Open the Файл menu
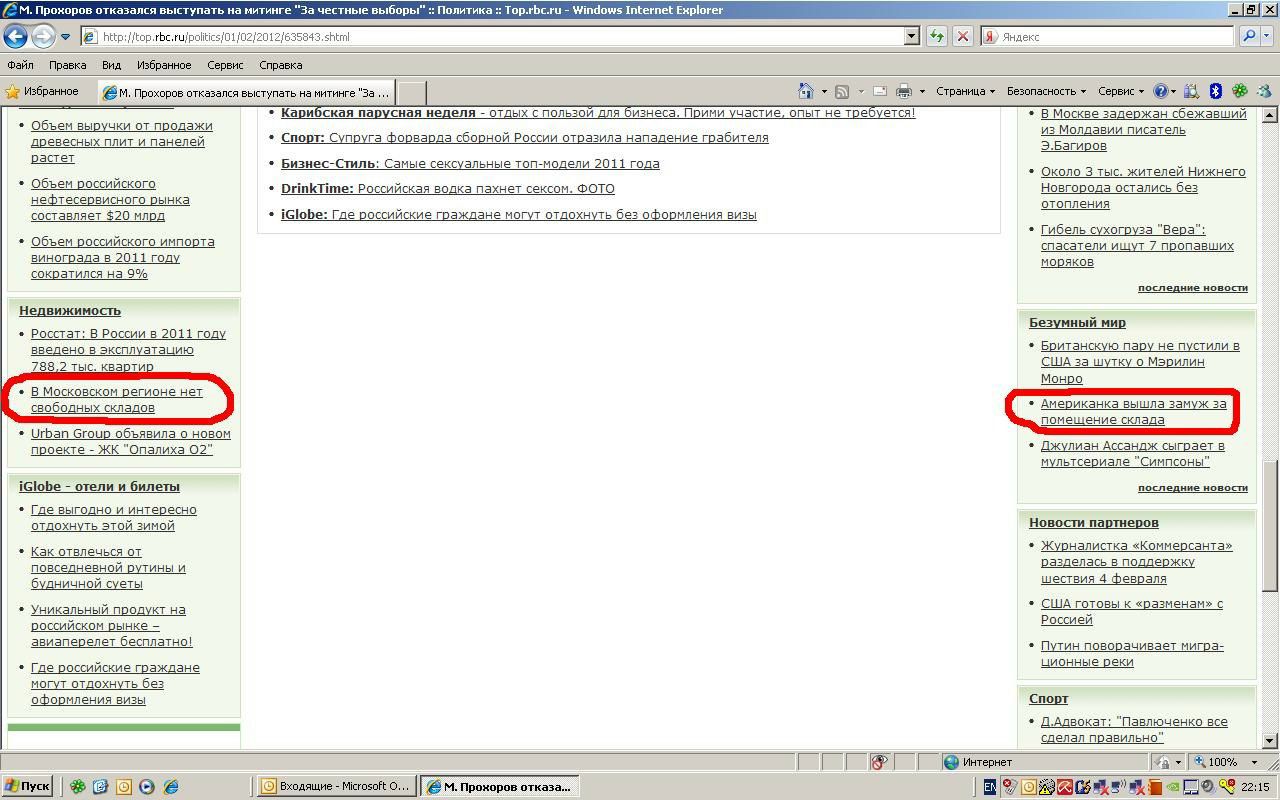Image resolution: width=1280 pixels, height=800 pixels. (20, 65)
